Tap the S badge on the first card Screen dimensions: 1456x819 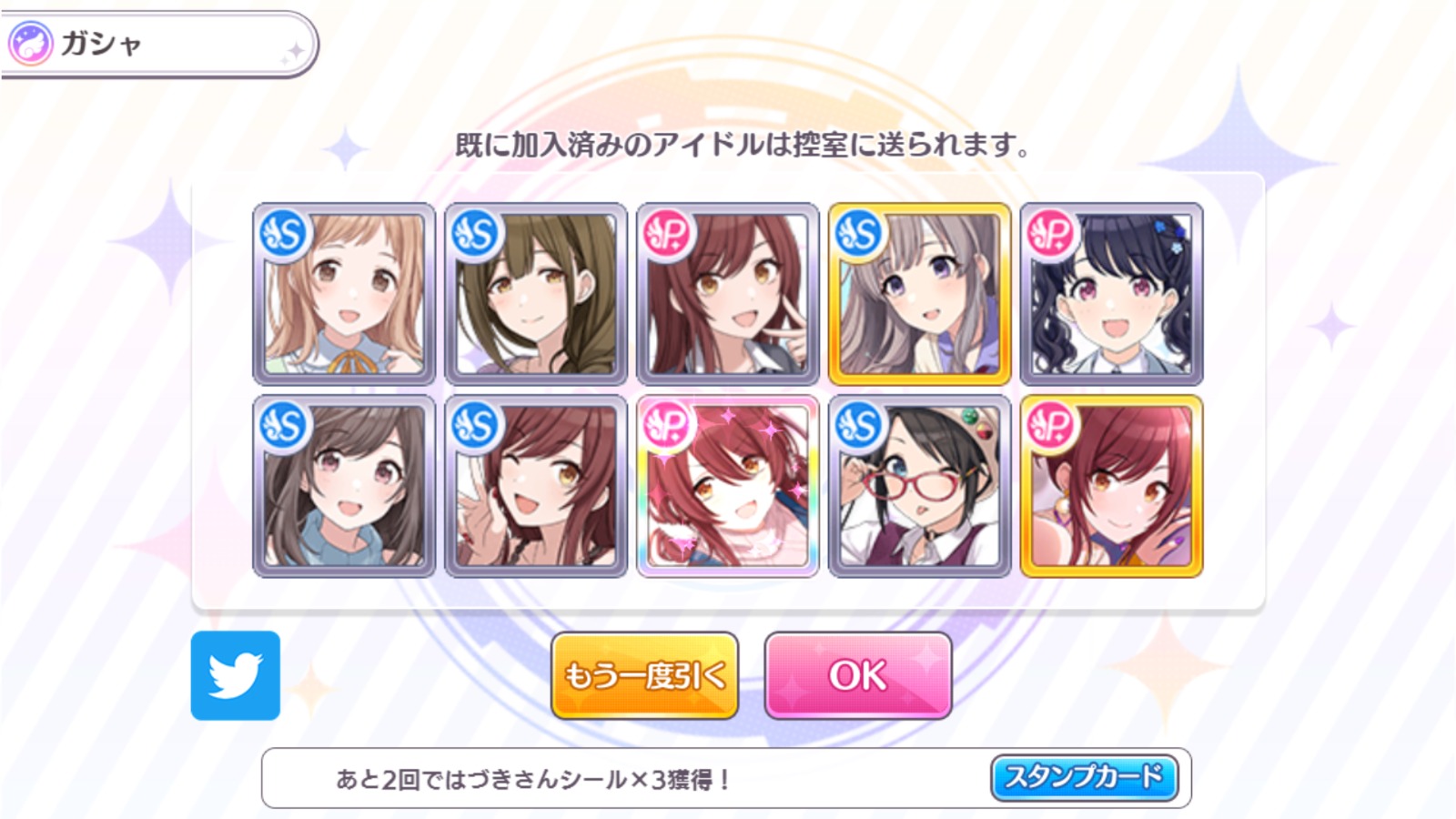click(284, 235)
